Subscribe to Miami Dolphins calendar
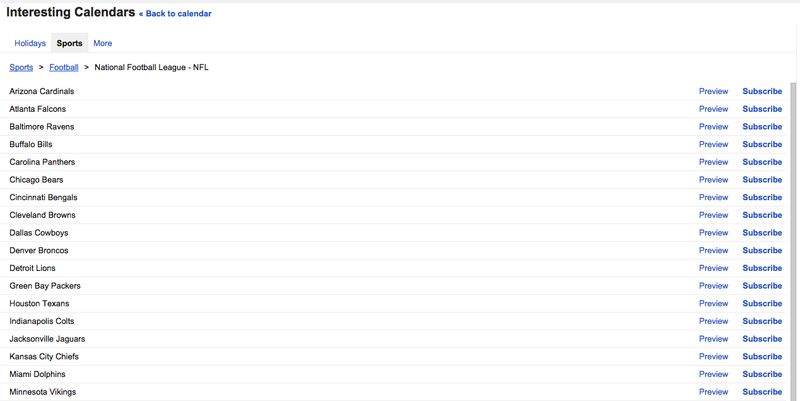This screenshot has width=800, height=401. (x=762, y=374)
